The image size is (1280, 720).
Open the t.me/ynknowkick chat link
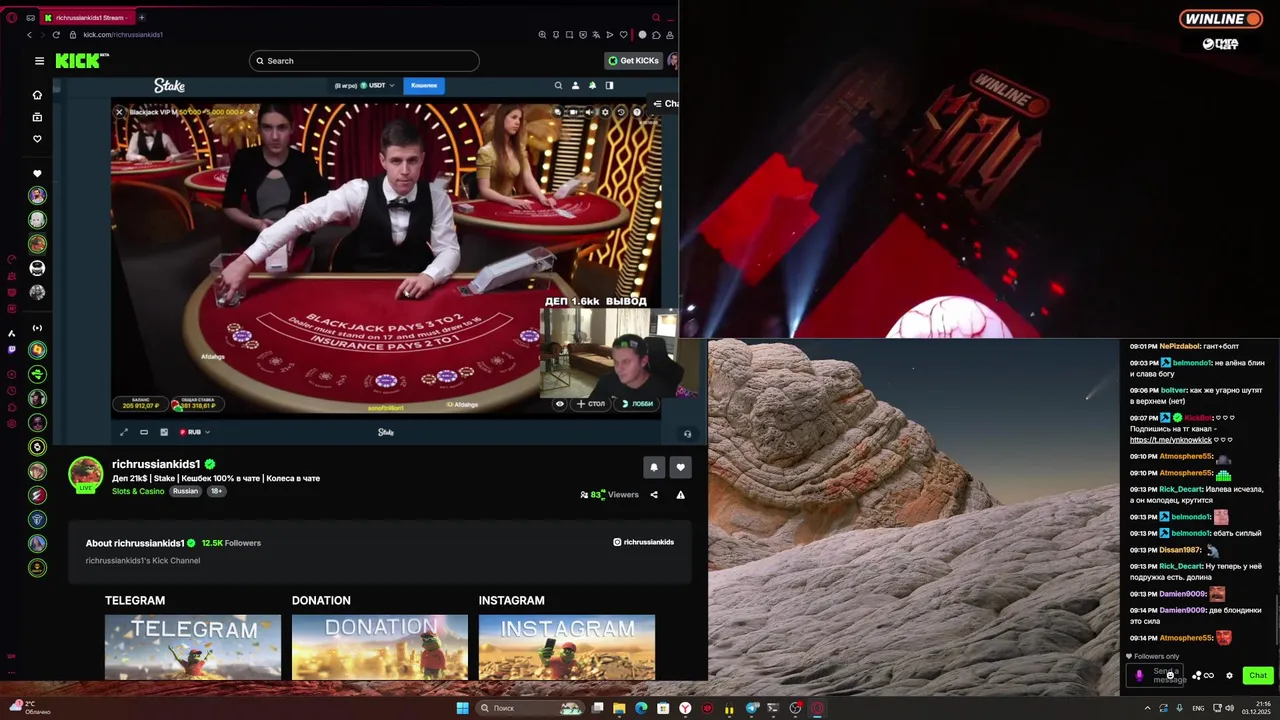coord(1170,440)
